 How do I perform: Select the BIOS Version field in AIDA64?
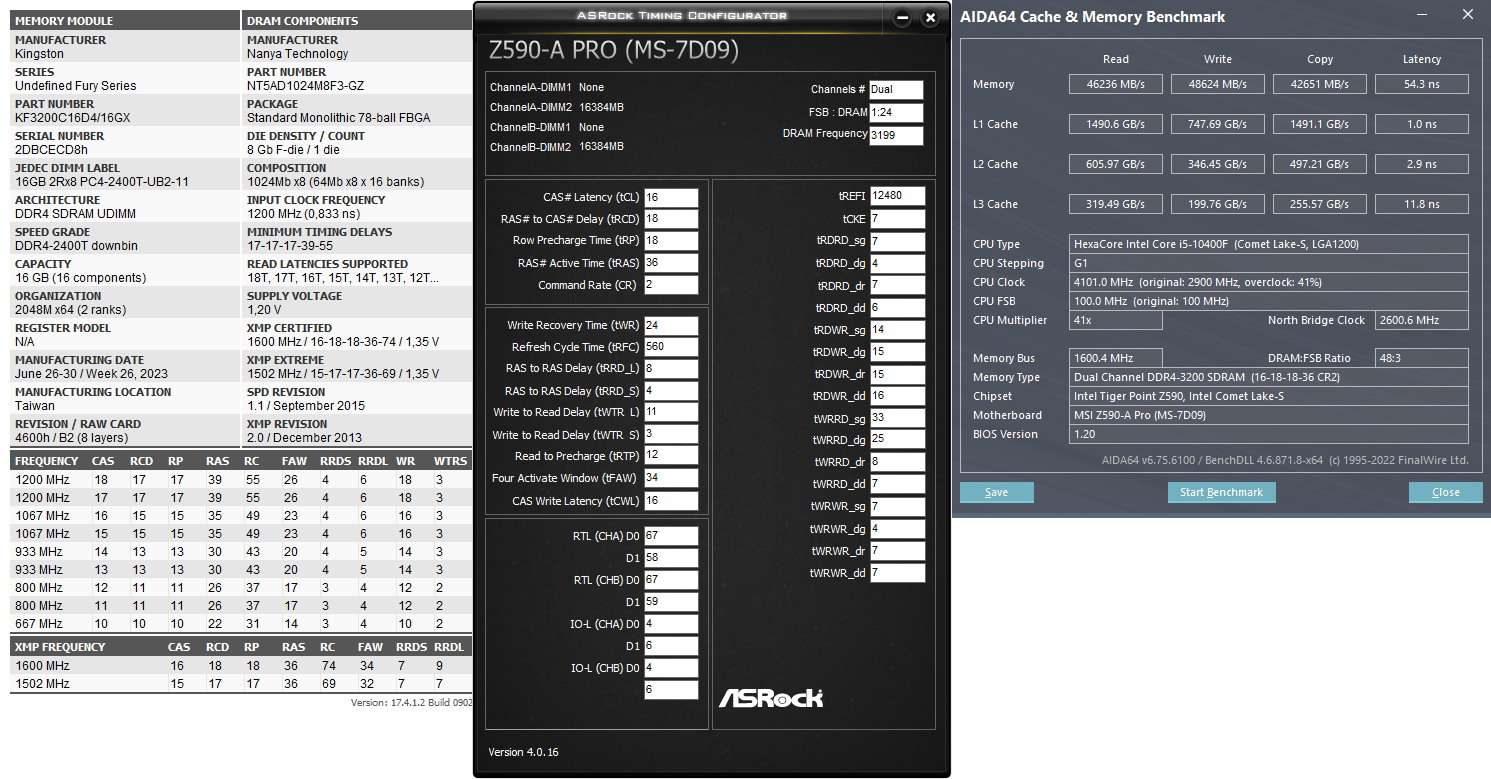tap(1269, 434)
